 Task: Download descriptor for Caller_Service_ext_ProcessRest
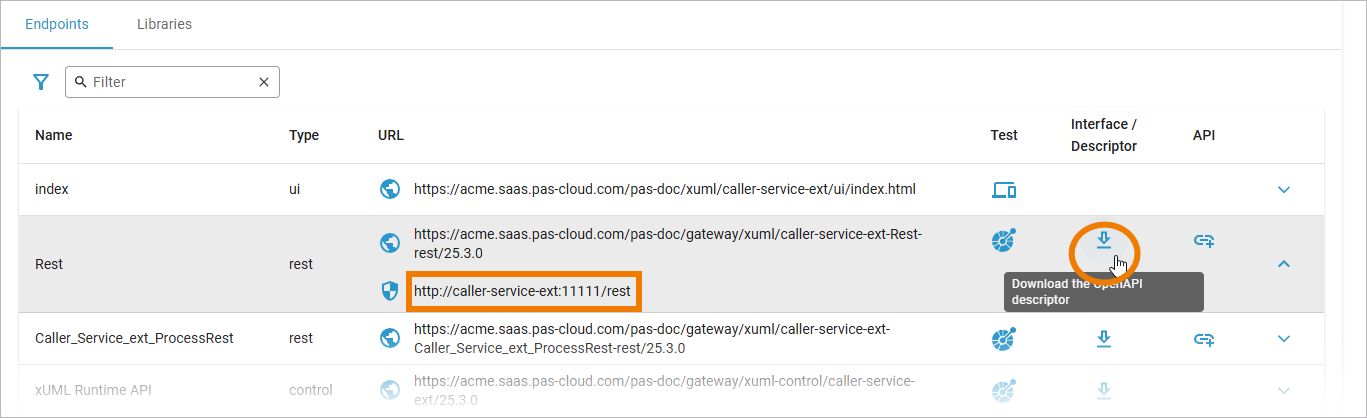point(1104,339)
